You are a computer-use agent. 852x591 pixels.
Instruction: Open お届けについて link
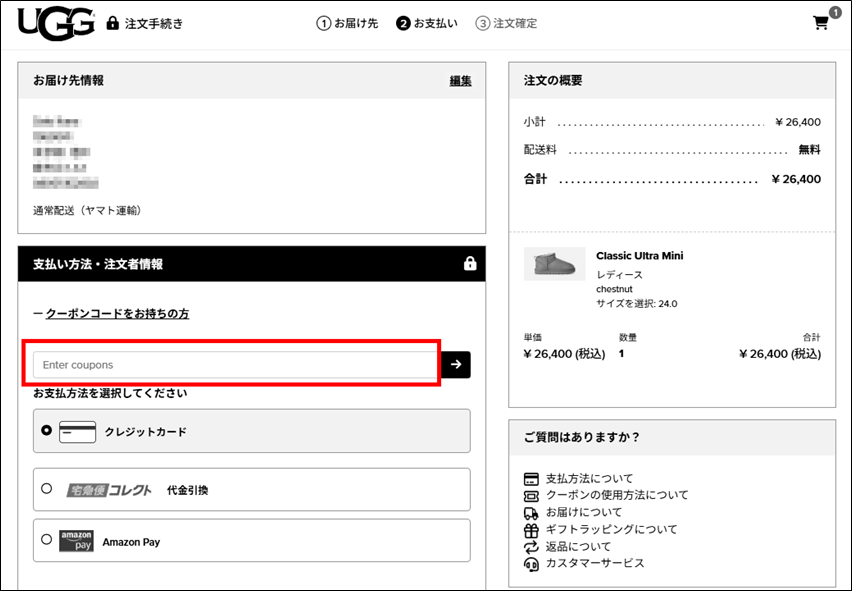click(584, 512)
